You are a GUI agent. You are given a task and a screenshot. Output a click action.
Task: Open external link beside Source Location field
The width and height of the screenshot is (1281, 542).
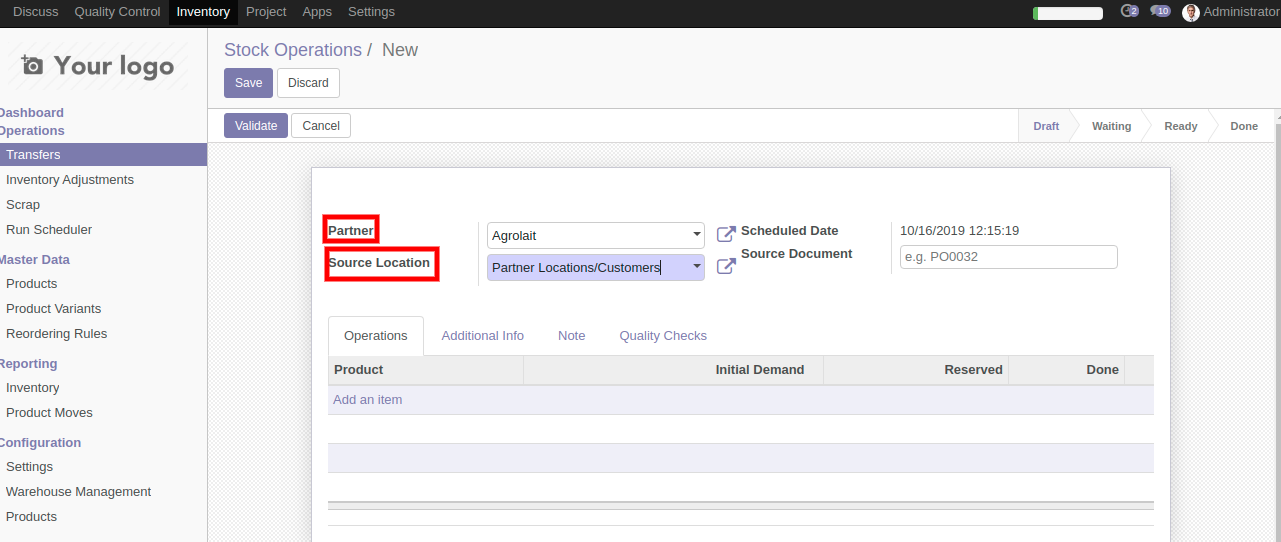(726, 267)
